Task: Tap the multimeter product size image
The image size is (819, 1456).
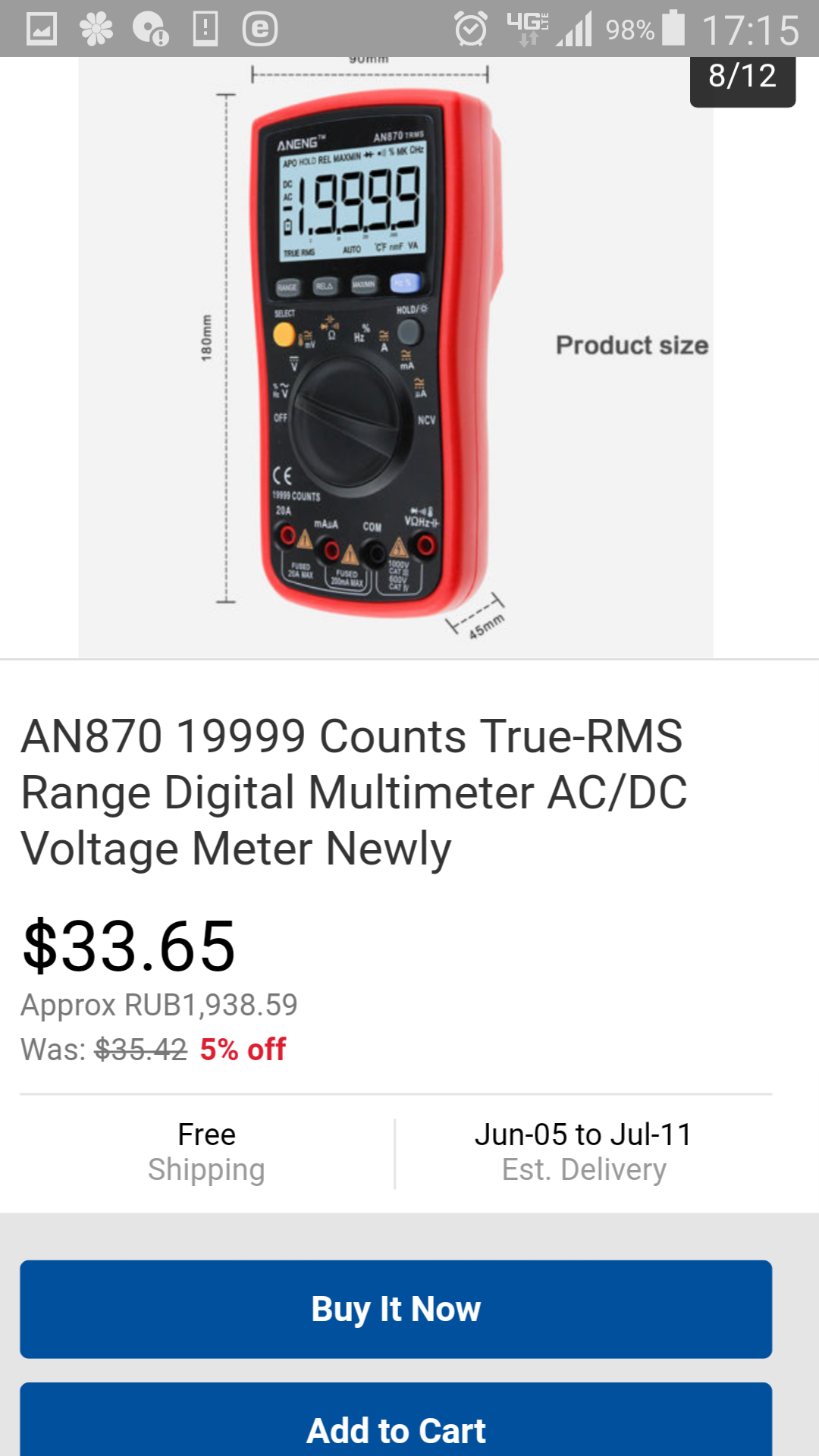Action: point(395,356)
